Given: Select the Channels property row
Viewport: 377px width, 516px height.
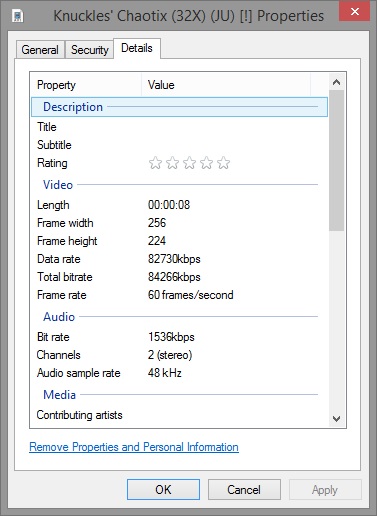Looking at the screenshot, I should coord(179,355).
